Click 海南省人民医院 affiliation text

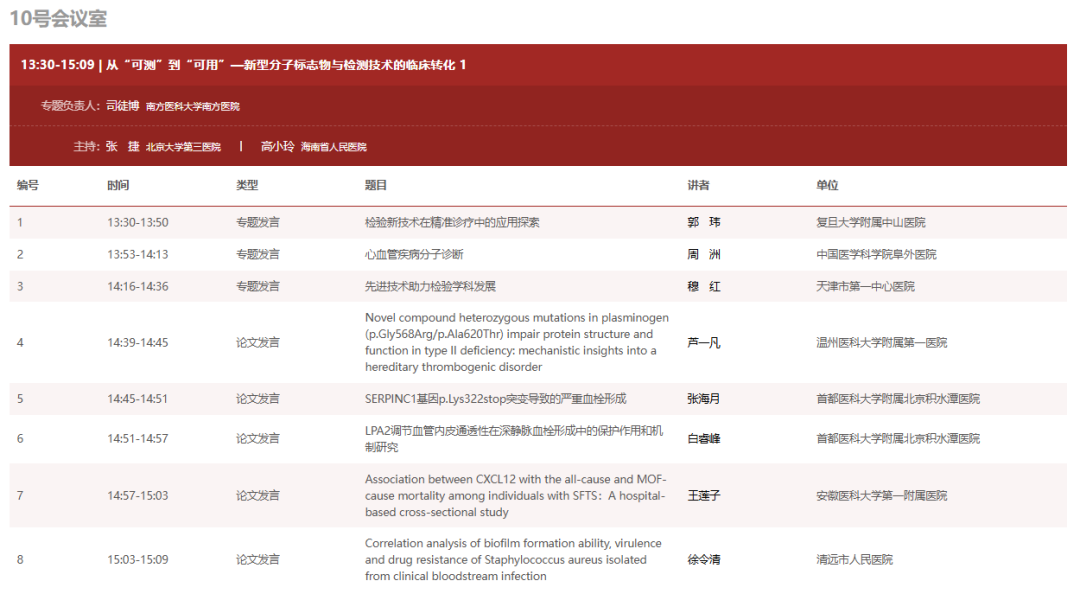(333, 147)
